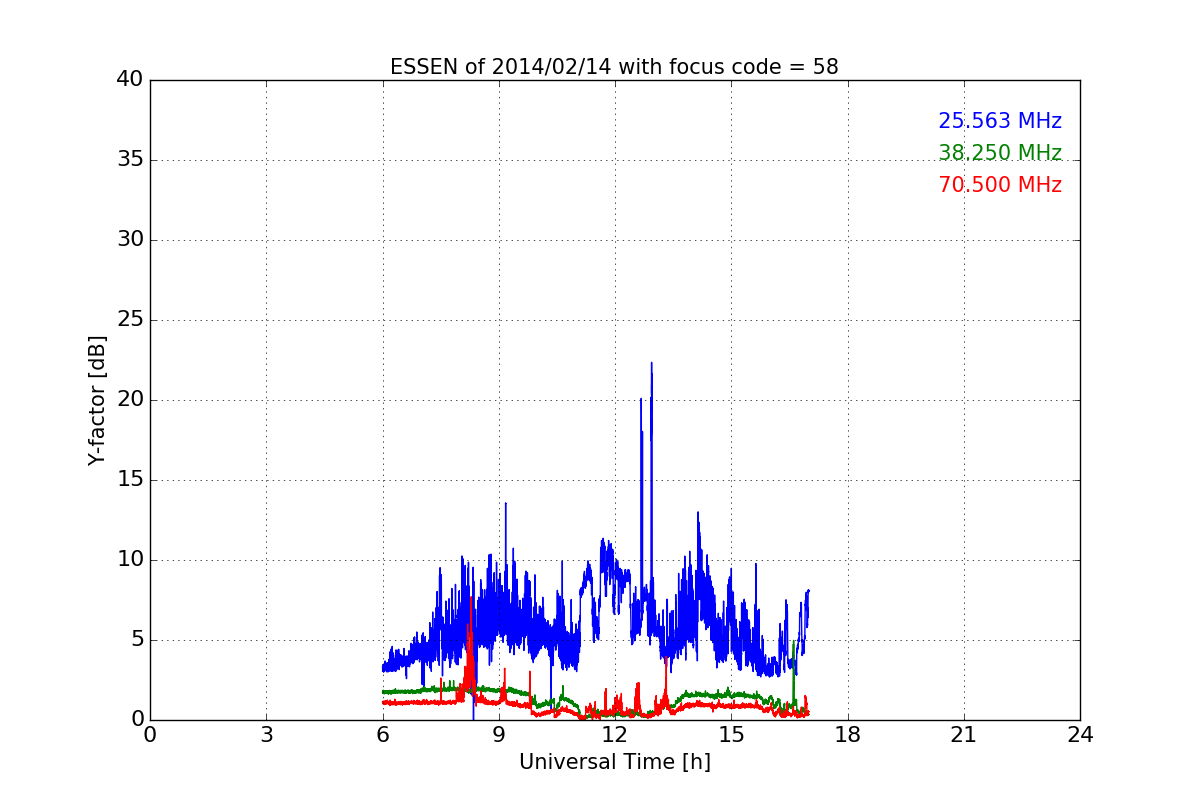1200x800 pixels.
Task: Click the x-axis tick label 12
Action: click(615, 734)
